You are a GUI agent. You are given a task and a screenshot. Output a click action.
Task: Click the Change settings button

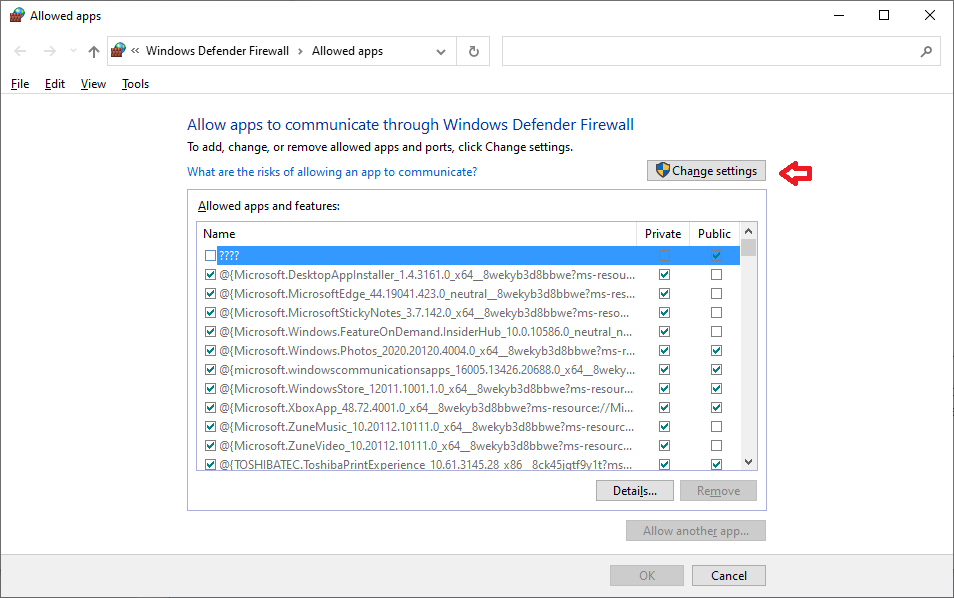[x=706, y=171]
